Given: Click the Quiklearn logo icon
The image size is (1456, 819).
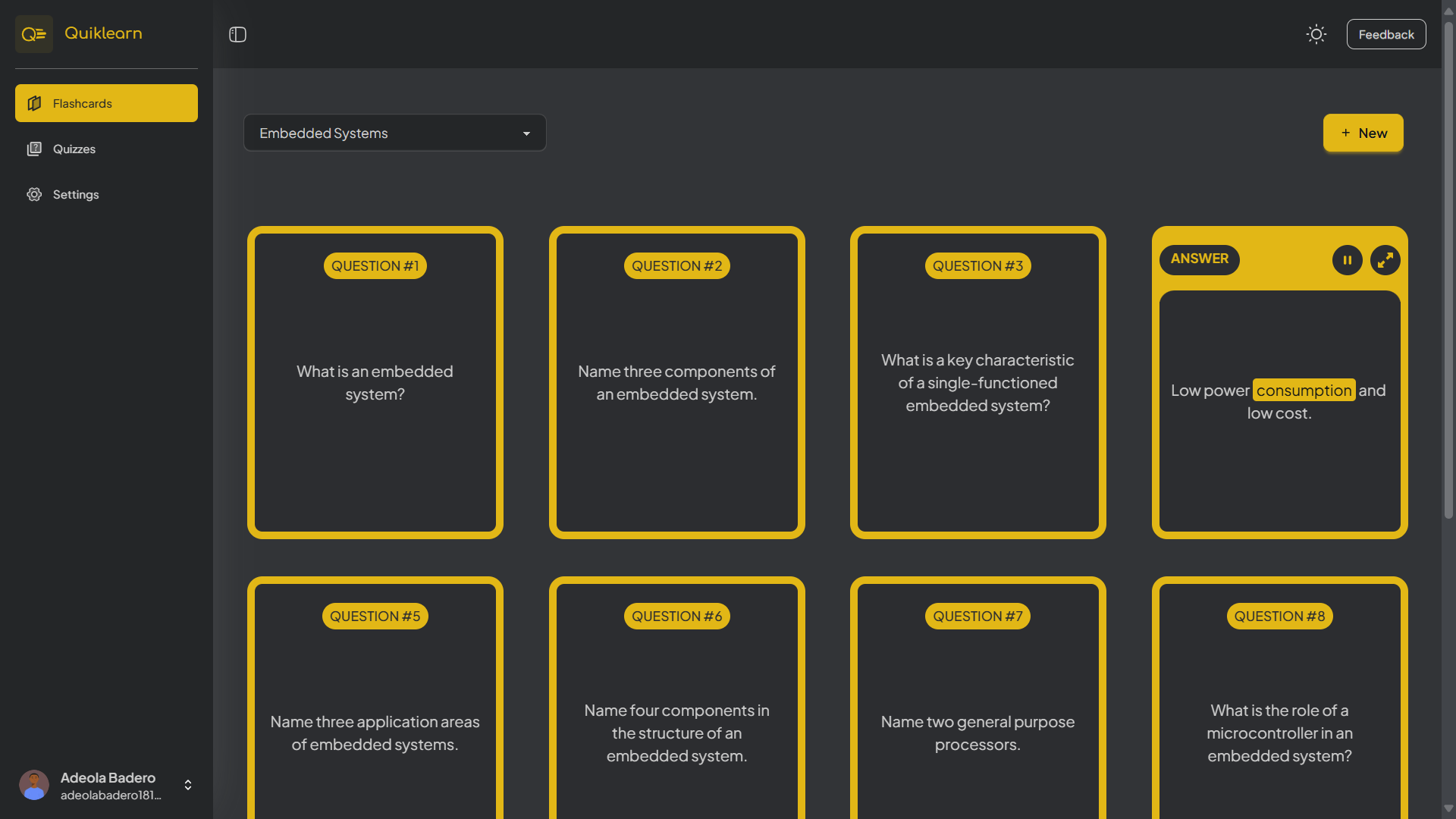Looking at the screenshot, I should tap(34, 34).
